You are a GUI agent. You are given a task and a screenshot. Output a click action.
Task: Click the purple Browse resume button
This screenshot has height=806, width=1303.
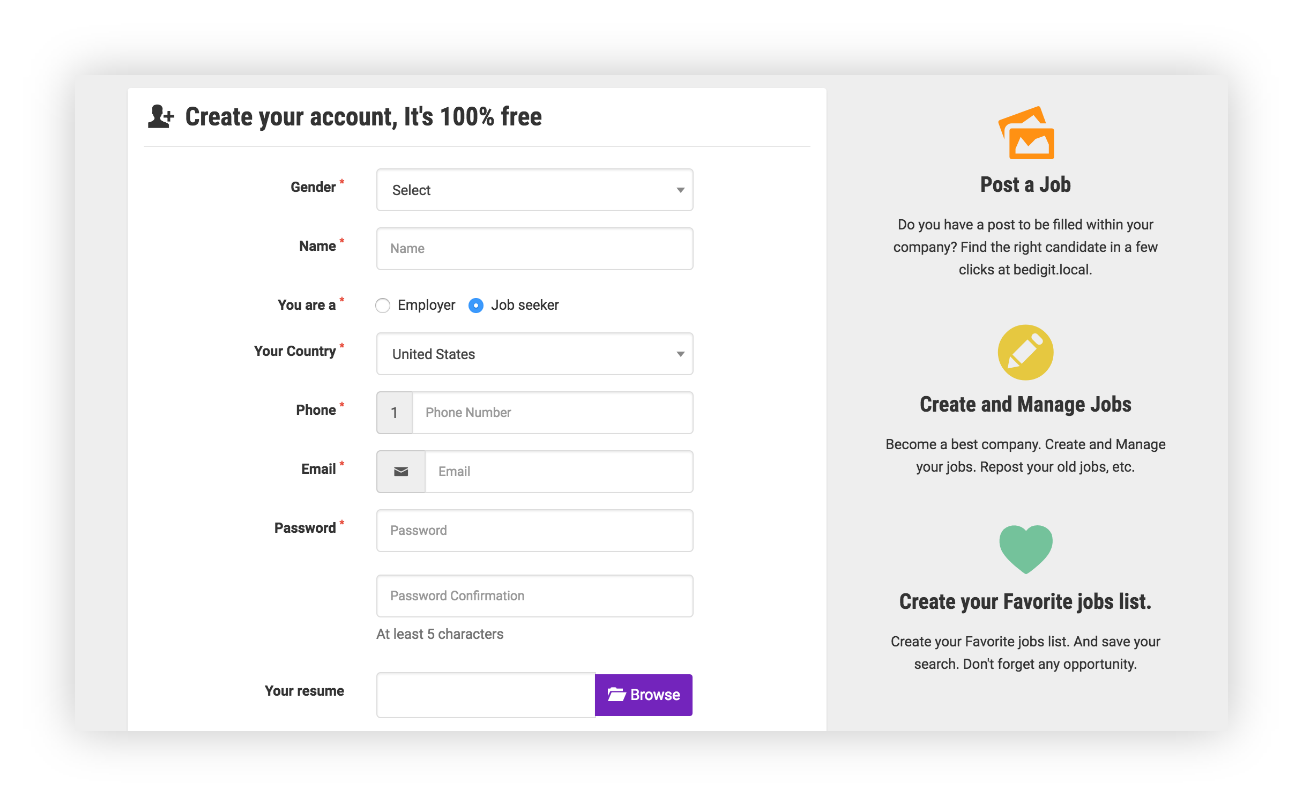click(644, 695)
